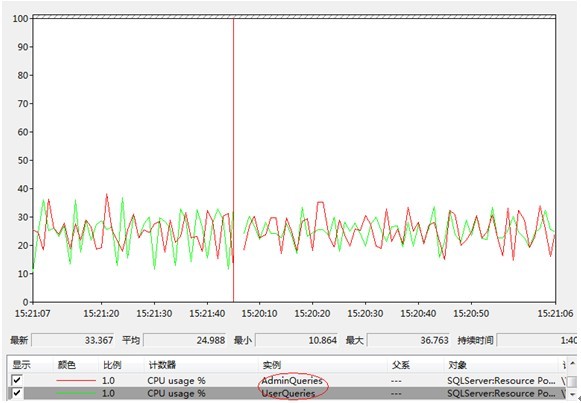Click the 15:21:07 time axis label

[x=33, y=313]
